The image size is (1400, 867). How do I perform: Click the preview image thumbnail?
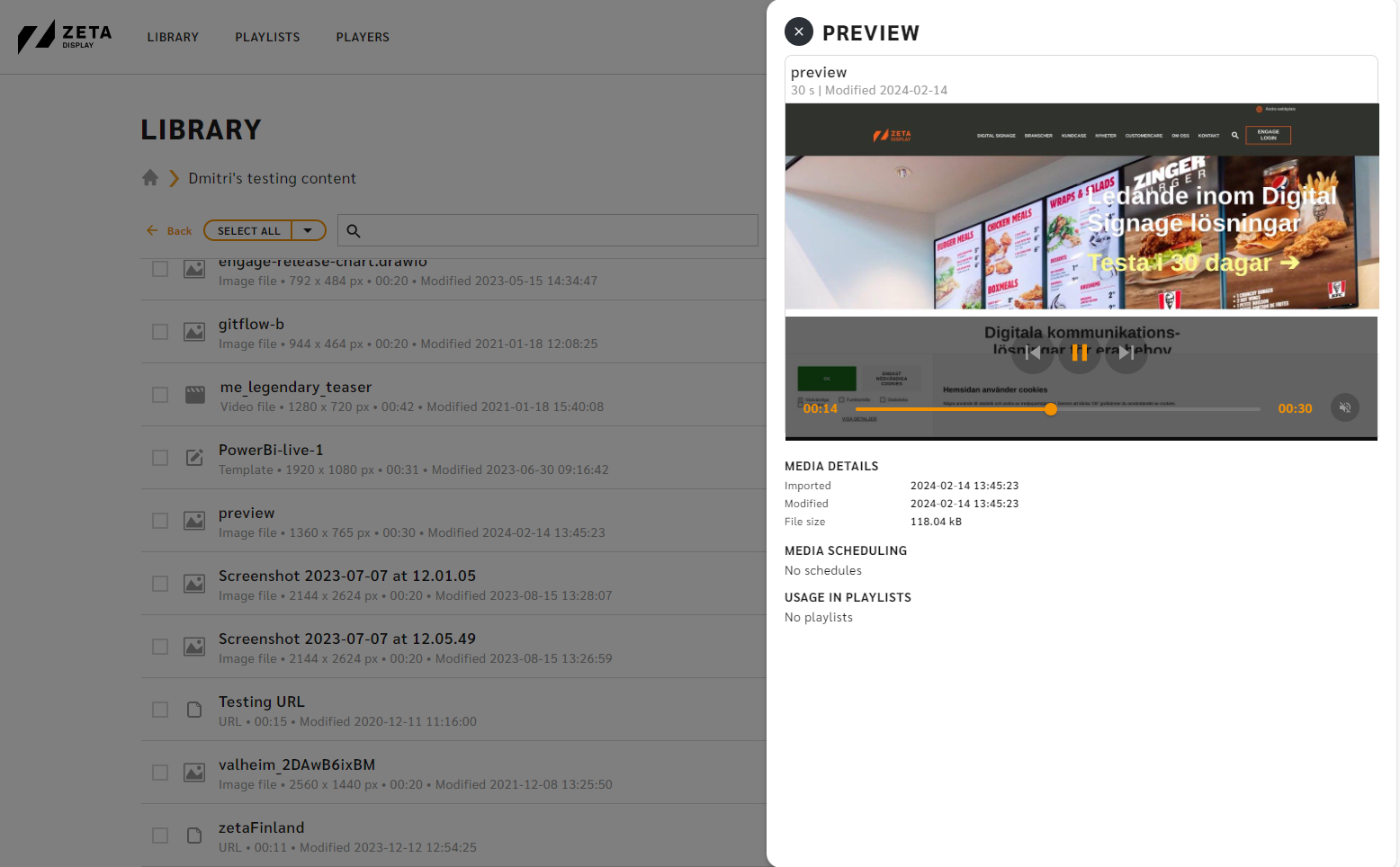point(1081,272)
